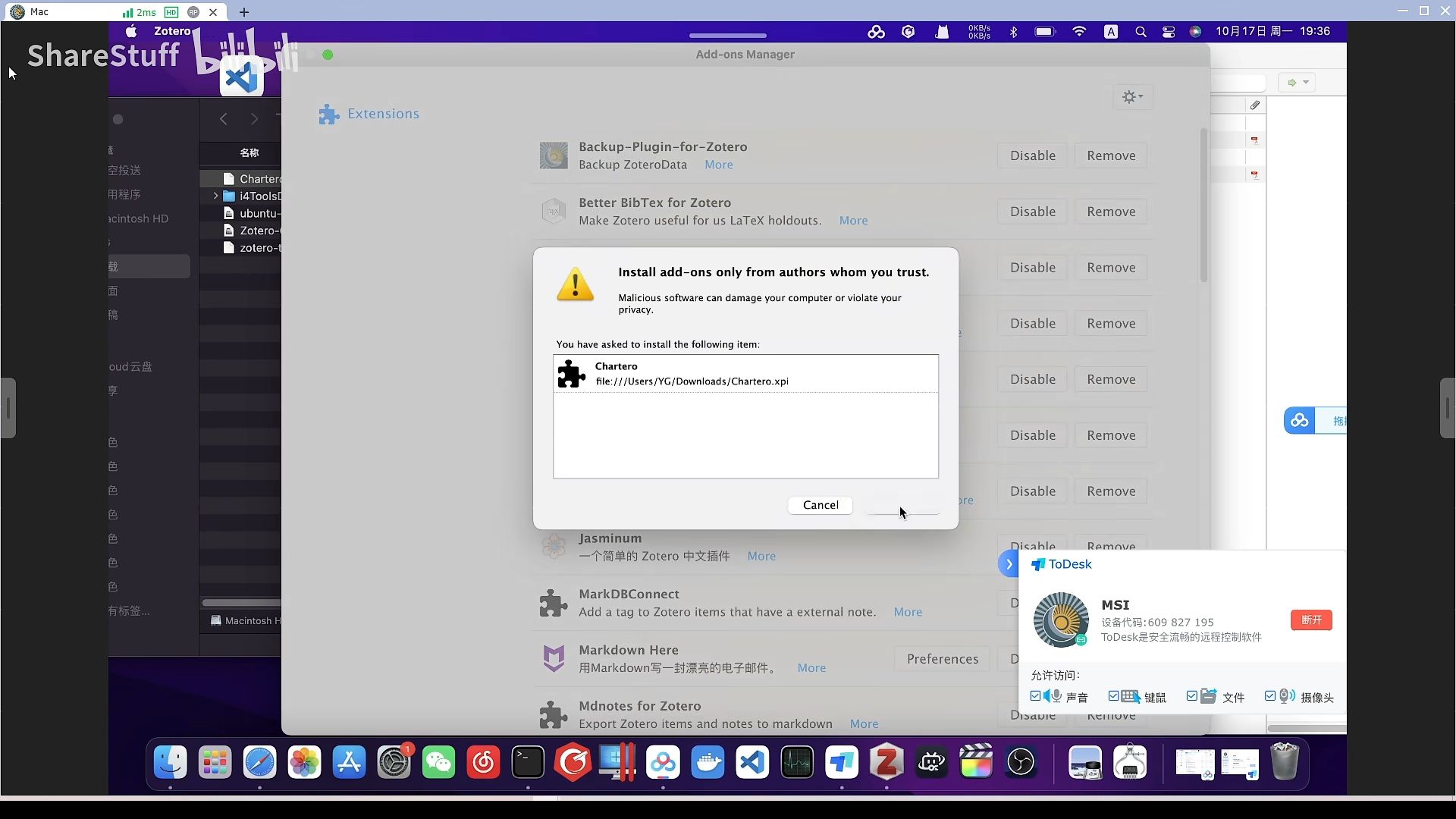Viewport: 1456px width, 819px height.
Task: Open green arrow locate dropdown in Zotero
Action: [1298, 83]
